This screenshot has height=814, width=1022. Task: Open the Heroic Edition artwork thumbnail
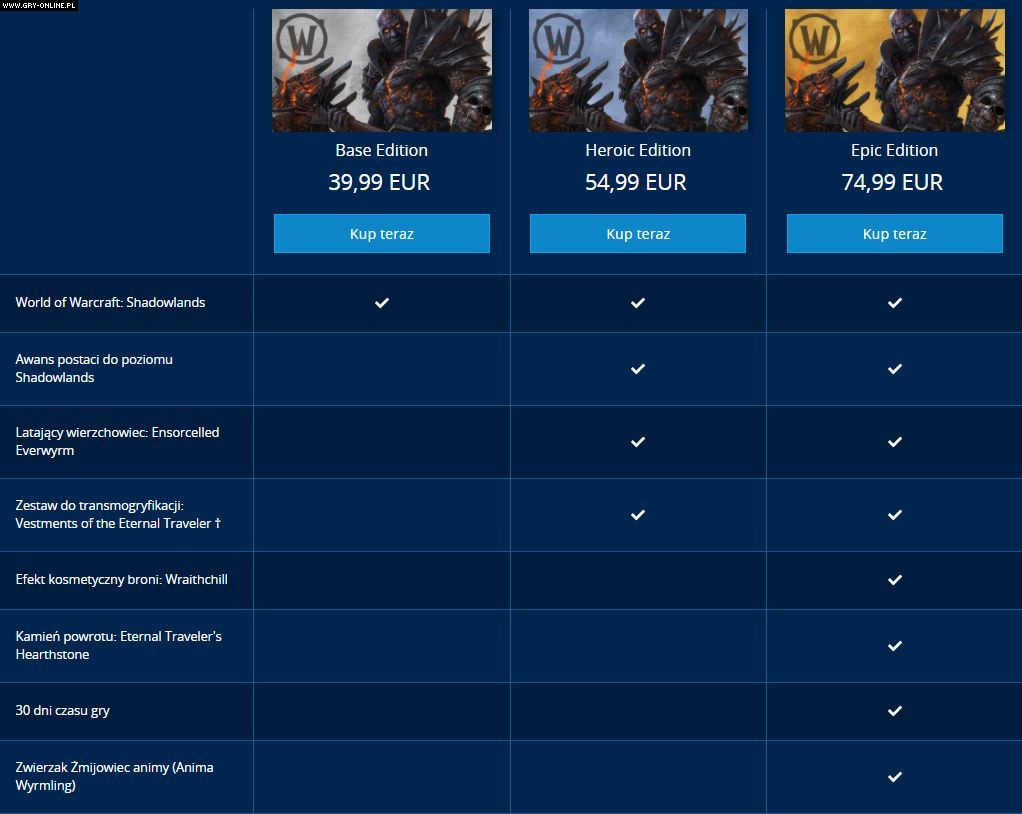point(638,70)
